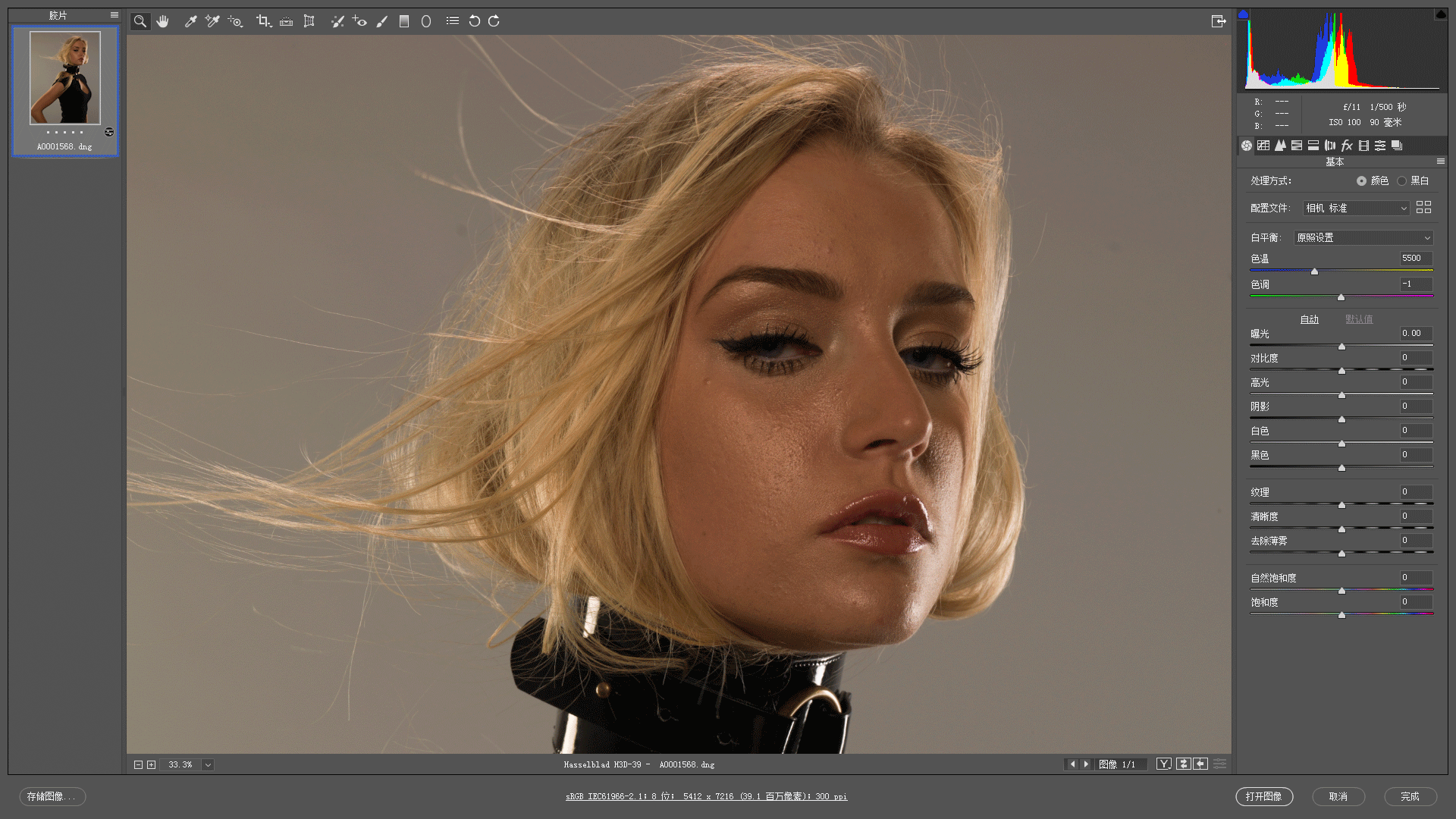Choose the Adjustment Brush tool

pos(382,21)
